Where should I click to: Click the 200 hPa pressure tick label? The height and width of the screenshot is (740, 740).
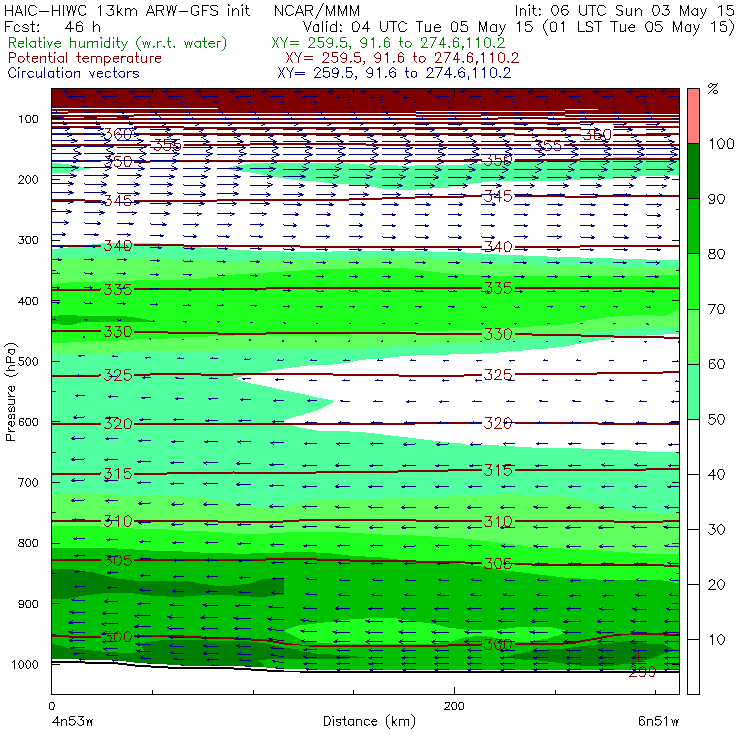click(28, 179)
